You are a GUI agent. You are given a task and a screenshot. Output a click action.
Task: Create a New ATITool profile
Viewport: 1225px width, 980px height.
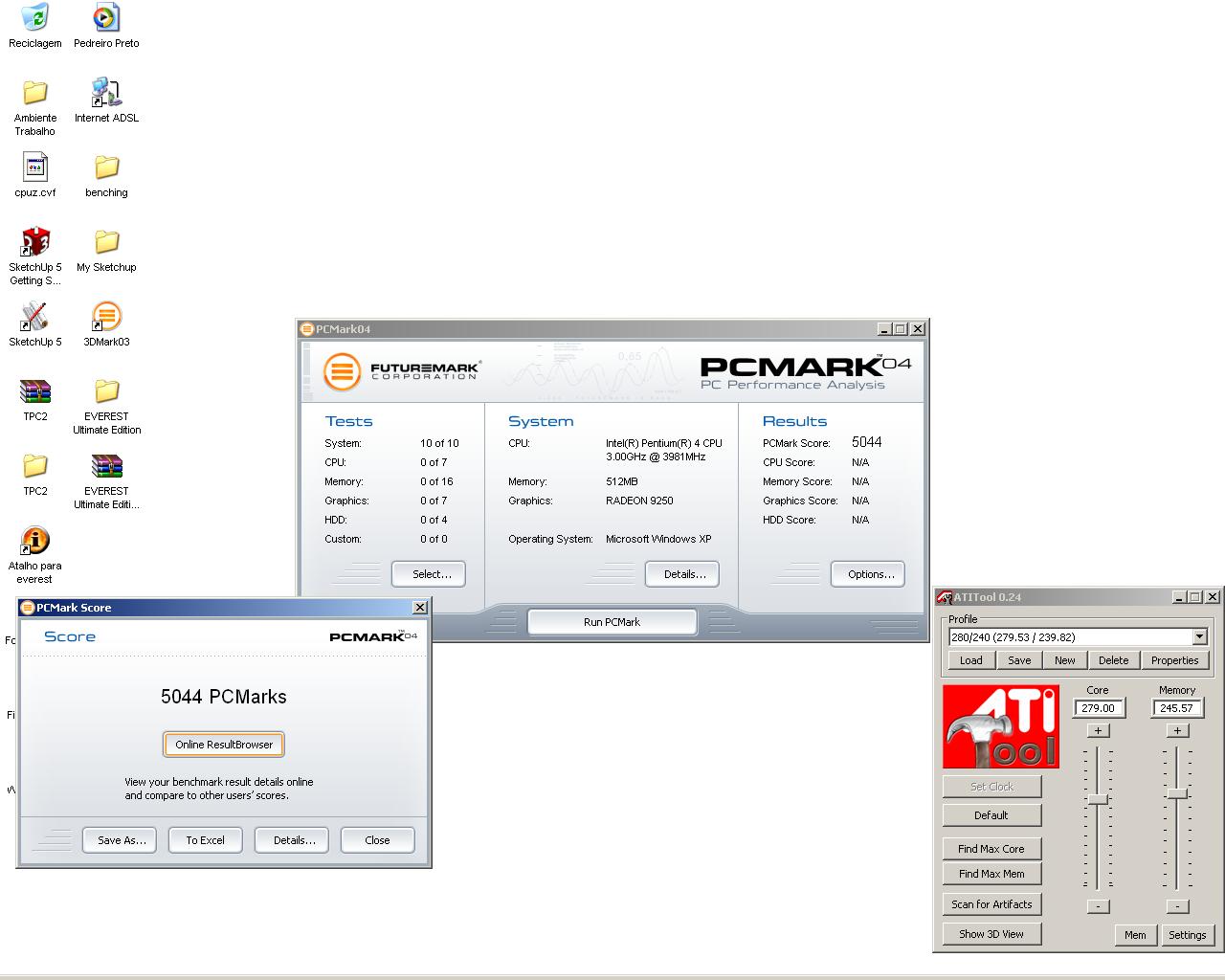[x=1065, y=660]
